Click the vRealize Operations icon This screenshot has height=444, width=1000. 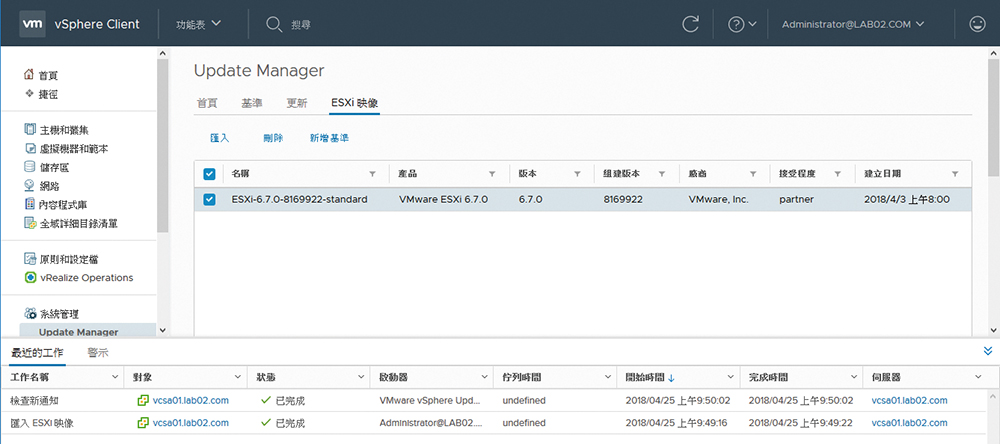click(29, 278)
